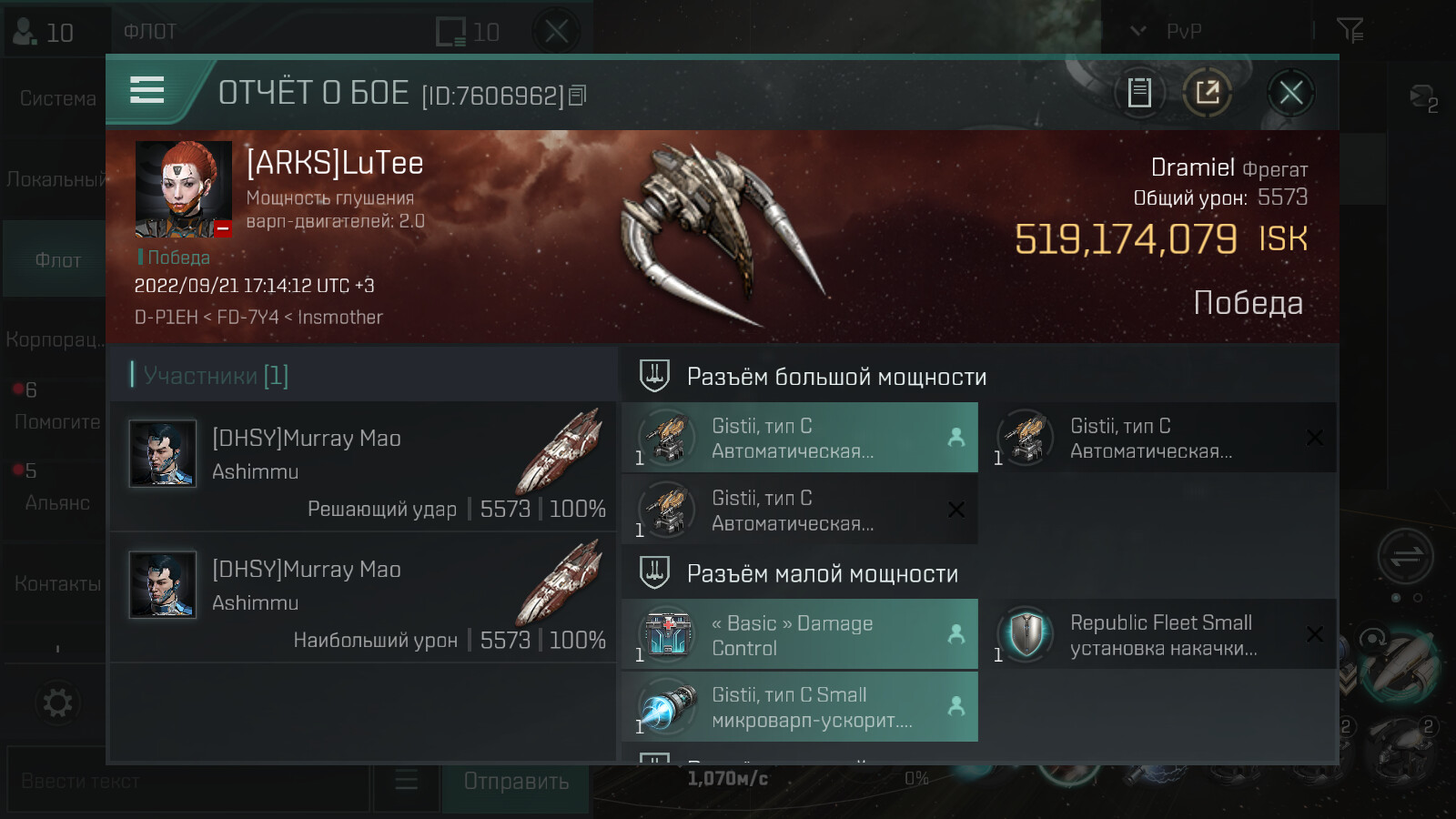
Task: Open the settings gear in sidebar
Action: point(57,703)
